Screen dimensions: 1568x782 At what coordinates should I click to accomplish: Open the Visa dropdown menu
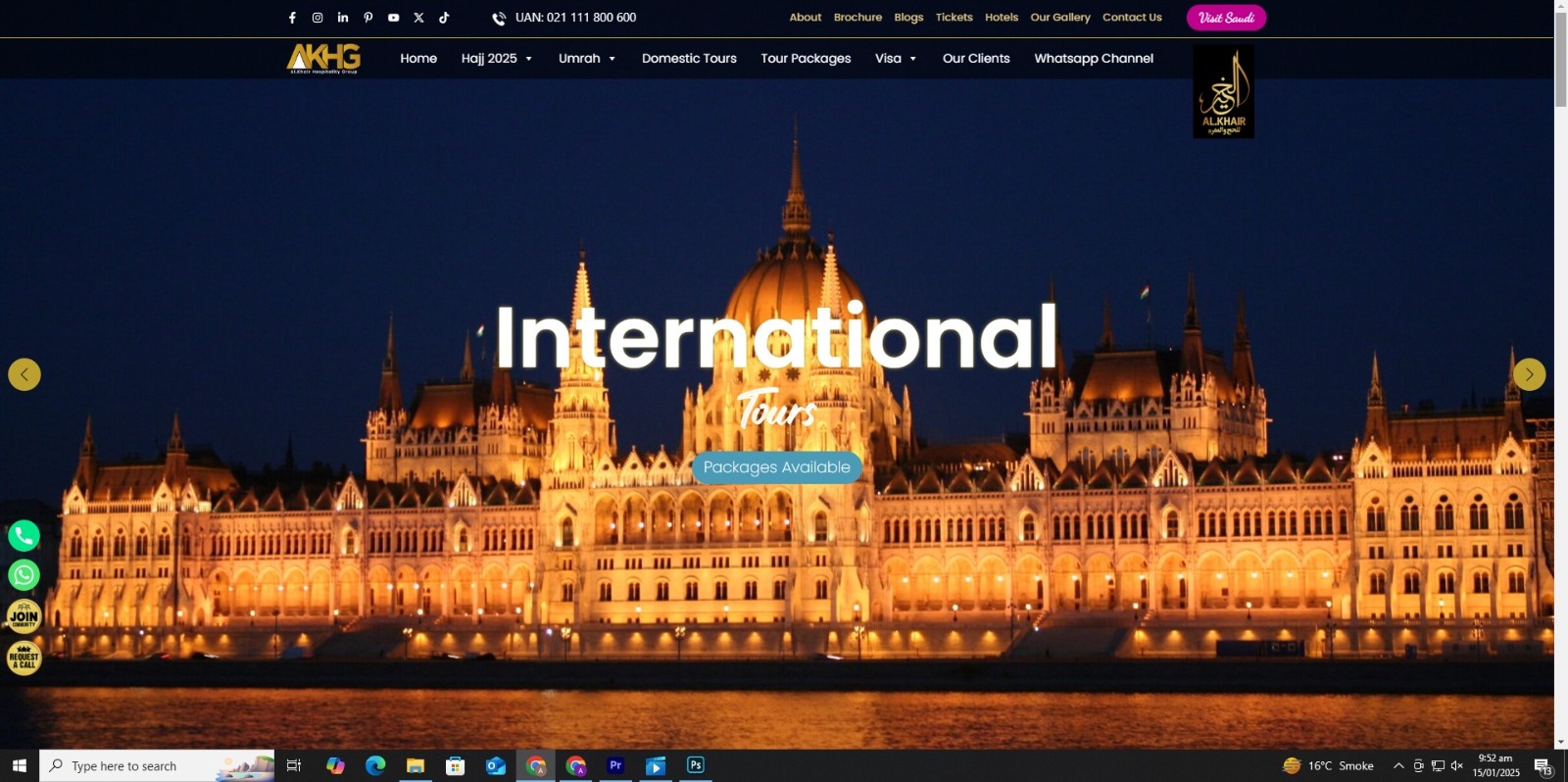[x=895, y=59]
